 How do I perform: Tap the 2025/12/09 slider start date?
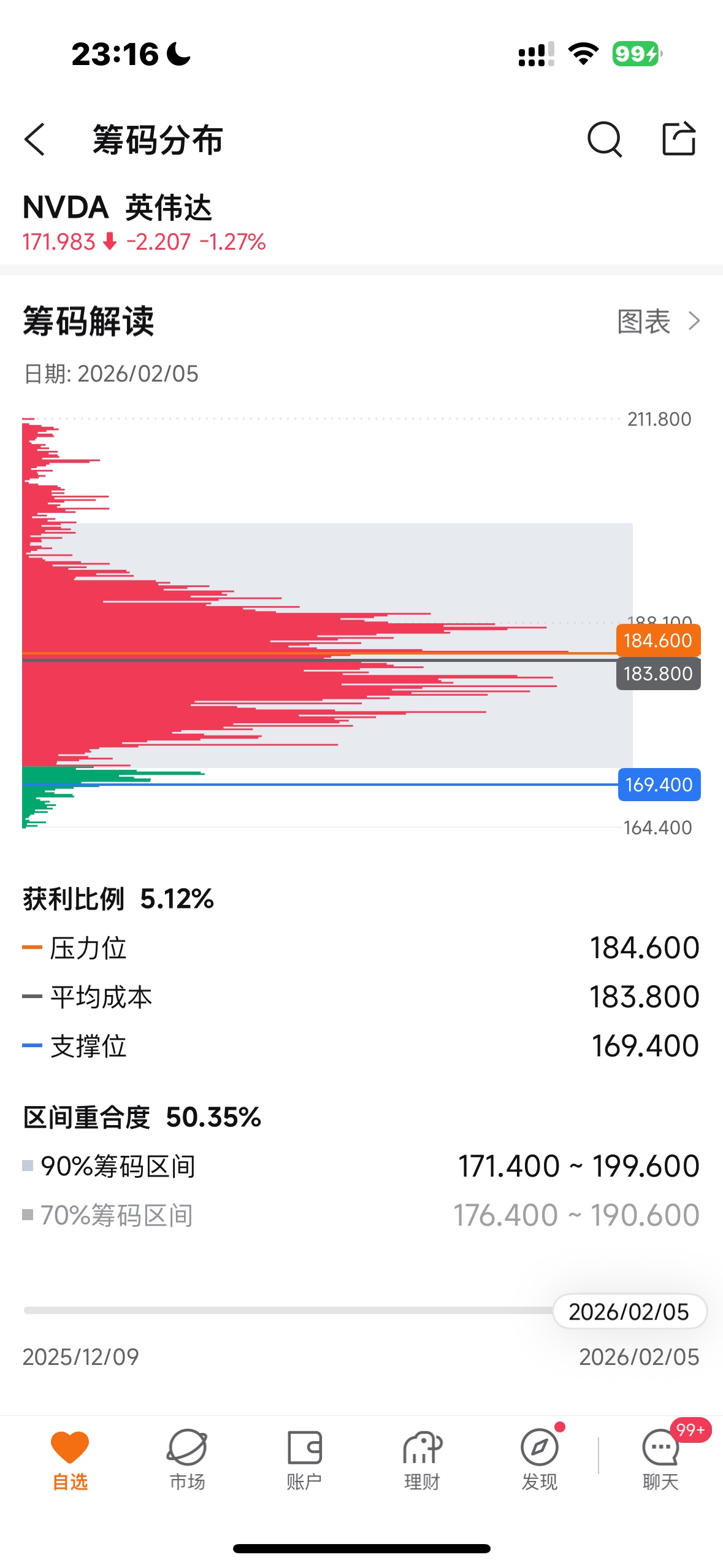pos(81,1357)
